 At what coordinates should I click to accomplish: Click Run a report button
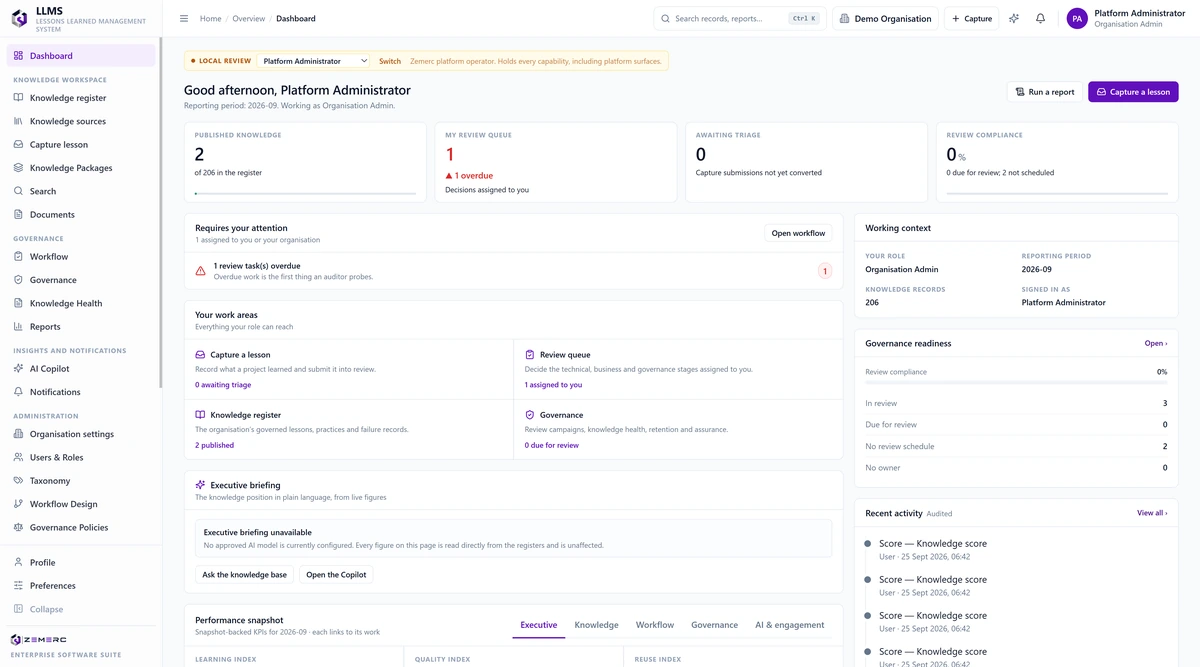(1045, 92)
